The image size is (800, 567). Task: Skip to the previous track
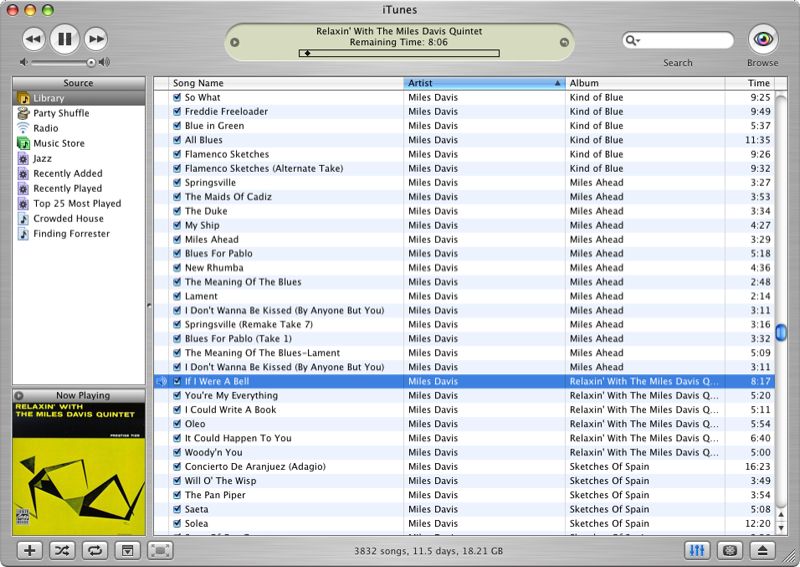point(33,39)
